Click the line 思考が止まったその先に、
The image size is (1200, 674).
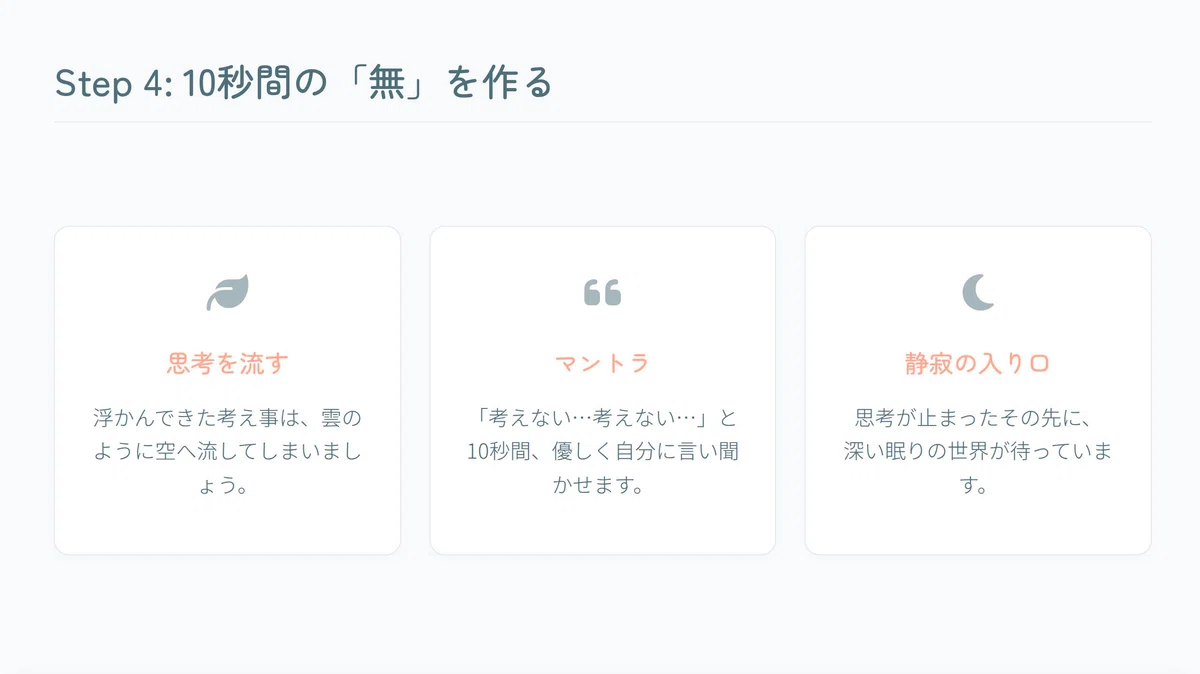click(x=977, y=417)
